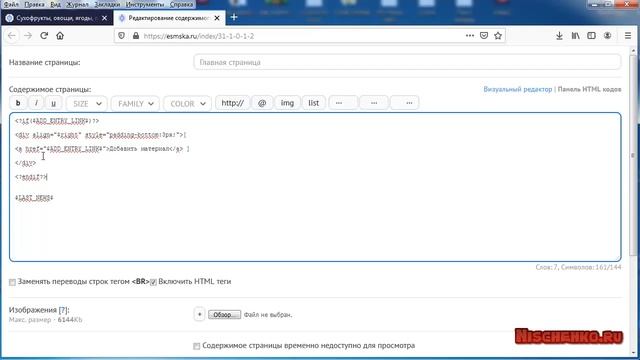Switch to 'Сухофрукты, овощи, ягоды' tab

tap(56, 18)
